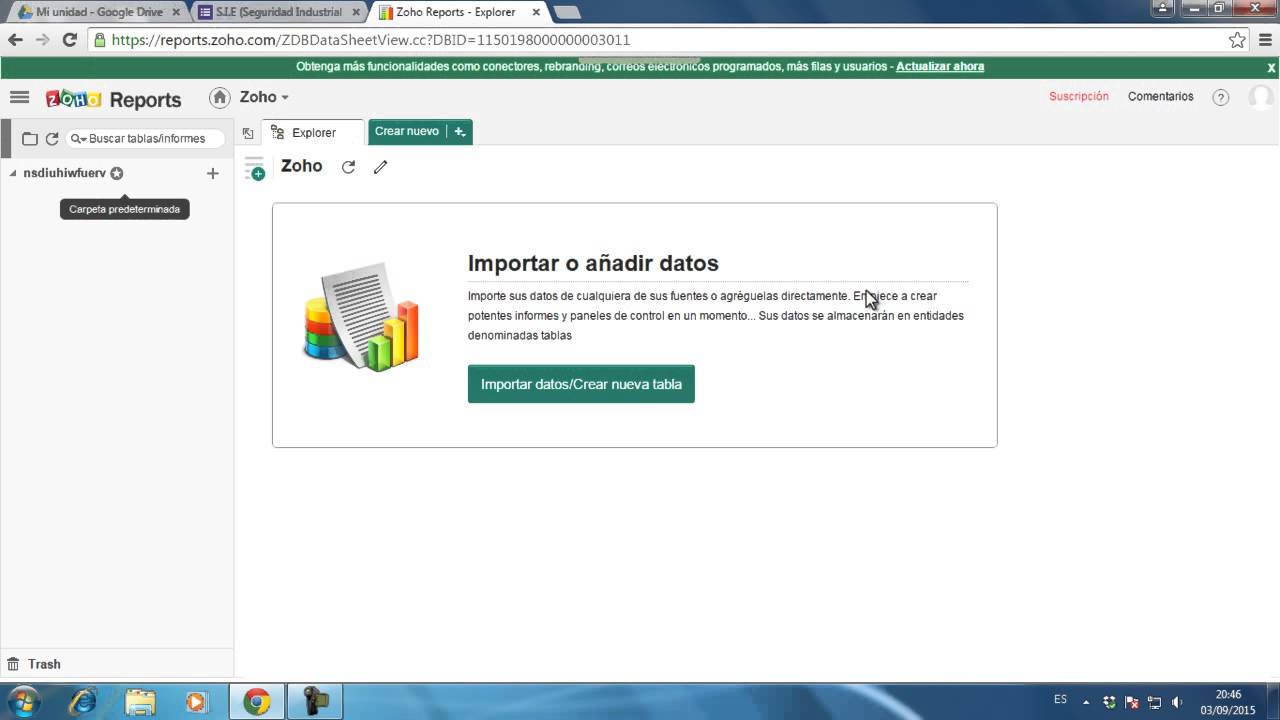Image resolution: width=1280 pixels, height=720 pixels.
Task: Switch to the Explorer tab
Action: point(313,132)
